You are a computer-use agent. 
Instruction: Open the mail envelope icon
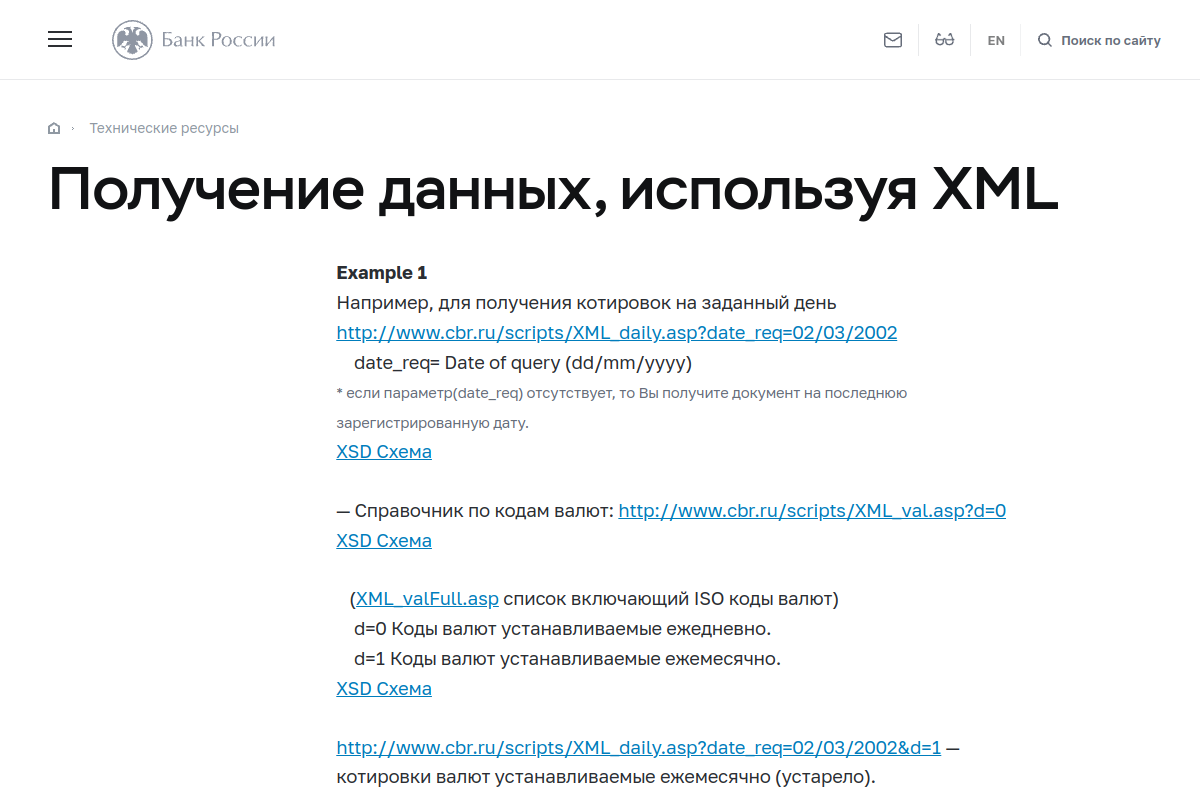point(893,40)
